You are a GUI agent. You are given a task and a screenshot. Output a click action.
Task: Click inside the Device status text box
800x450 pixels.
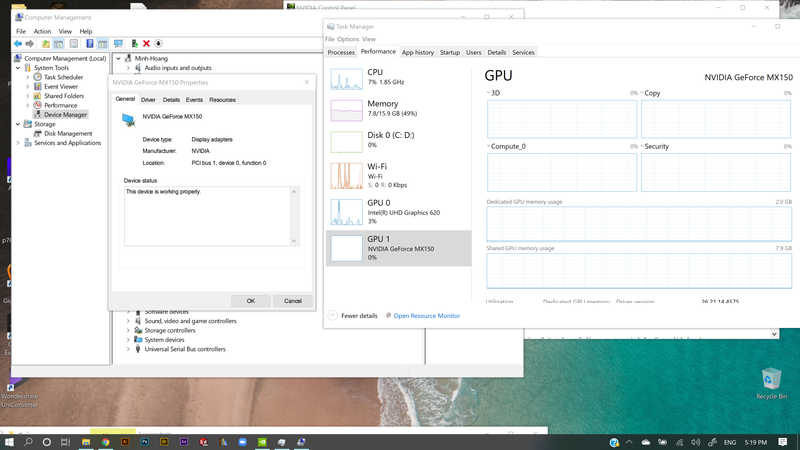(207, 216)
